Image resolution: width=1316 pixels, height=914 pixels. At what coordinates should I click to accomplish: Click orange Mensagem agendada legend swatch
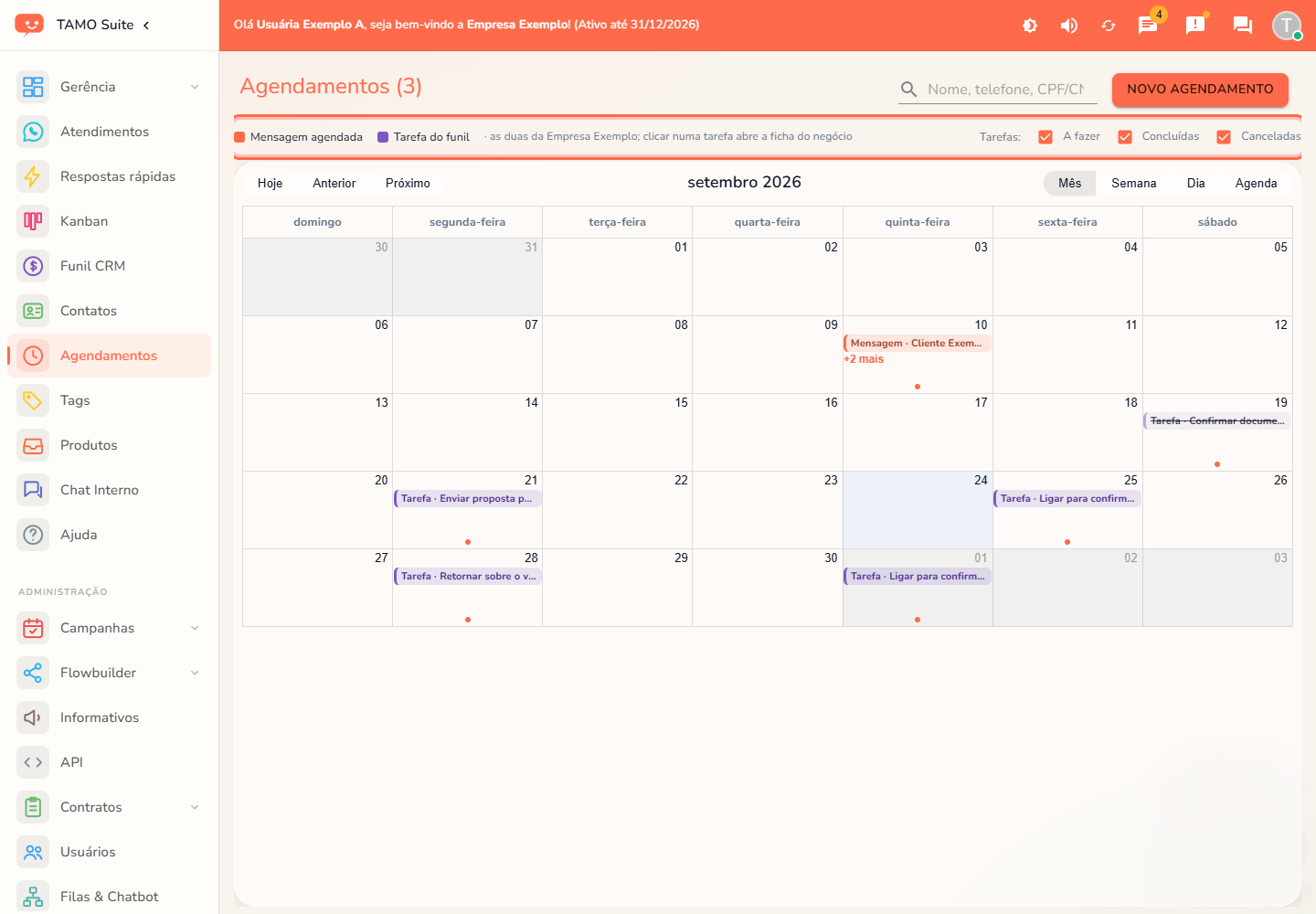pyautogui.click(x=239, y=137)
